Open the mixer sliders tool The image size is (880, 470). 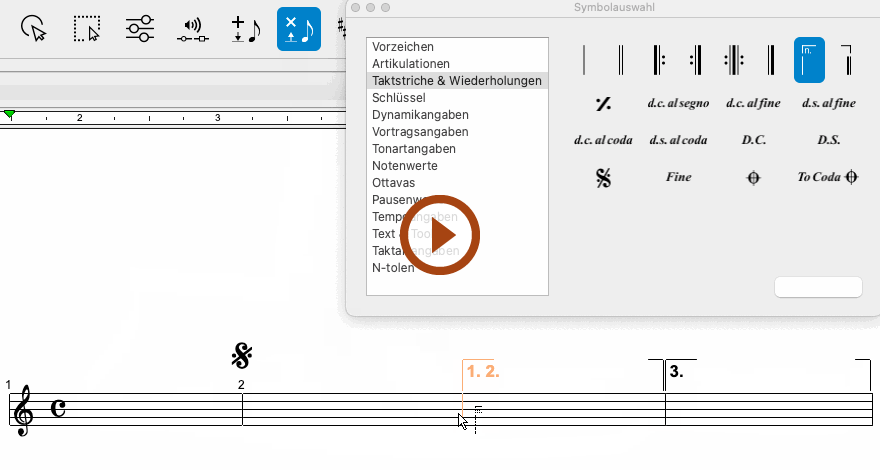pyautogui.click(x=140, y=29)
